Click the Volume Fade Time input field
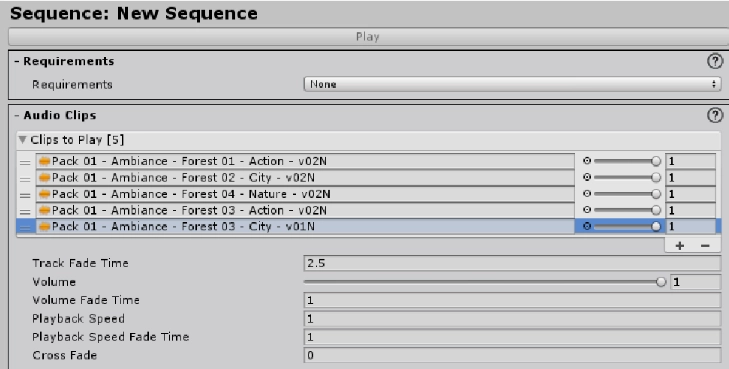The height and width of the screenshot is (369, 729). [x=512, y=300]
